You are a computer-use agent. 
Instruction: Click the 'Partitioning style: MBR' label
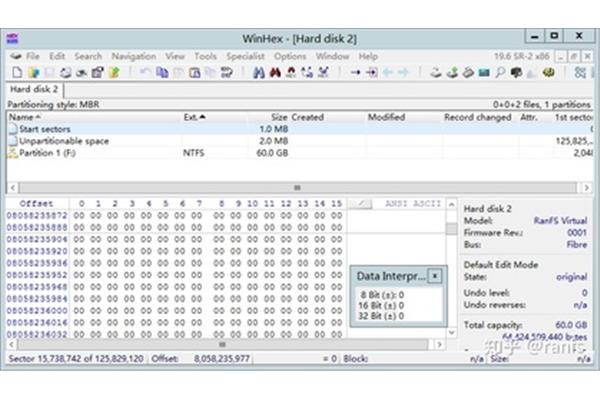53,104
